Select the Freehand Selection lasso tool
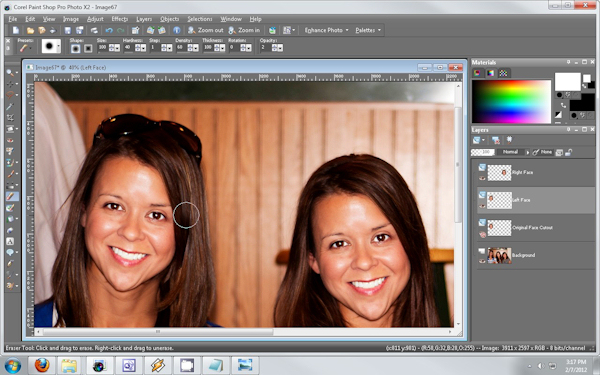 (10, 95)
